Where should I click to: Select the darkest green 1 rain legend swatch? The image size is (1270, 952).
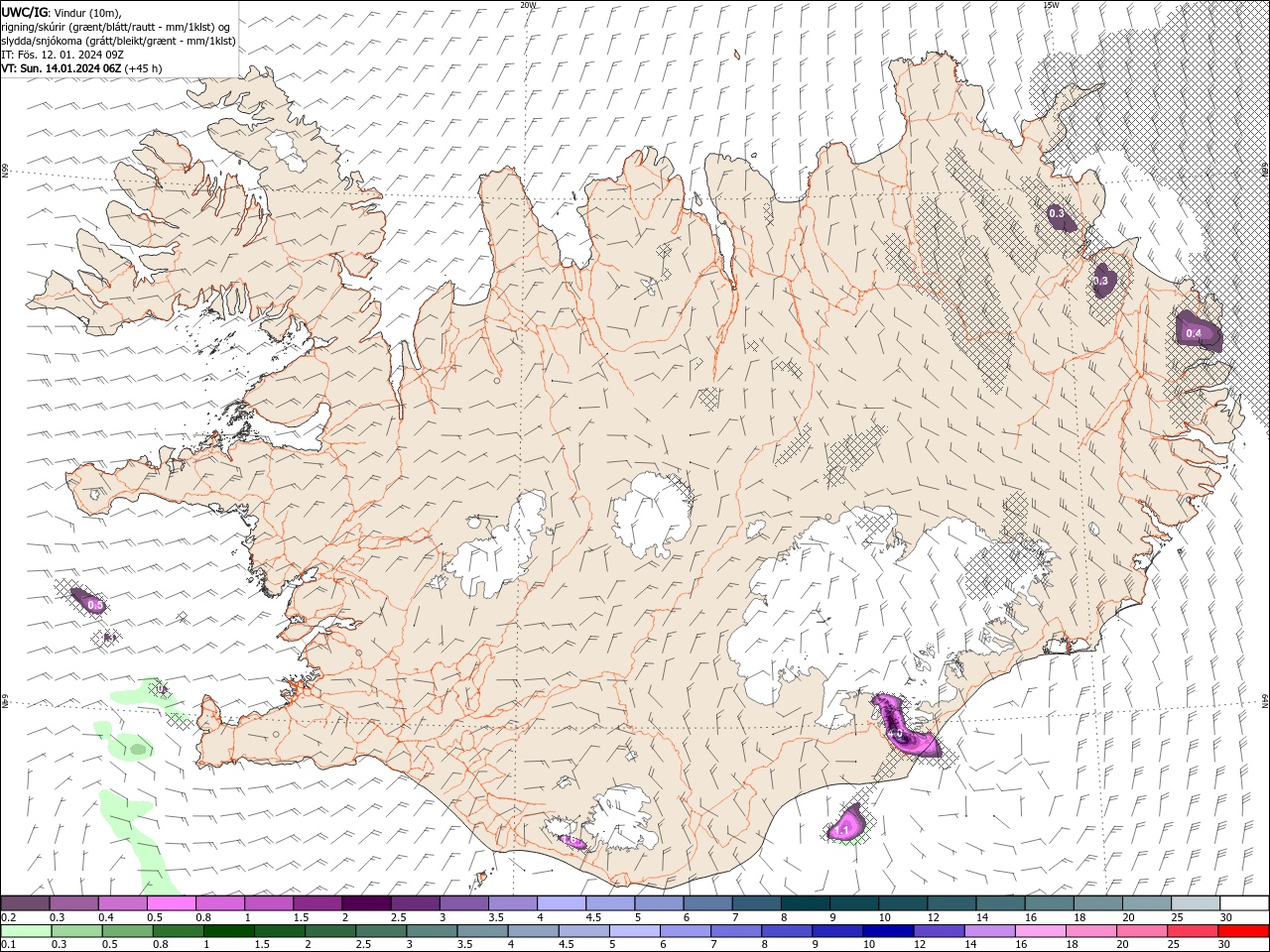(x=228, y=931)
